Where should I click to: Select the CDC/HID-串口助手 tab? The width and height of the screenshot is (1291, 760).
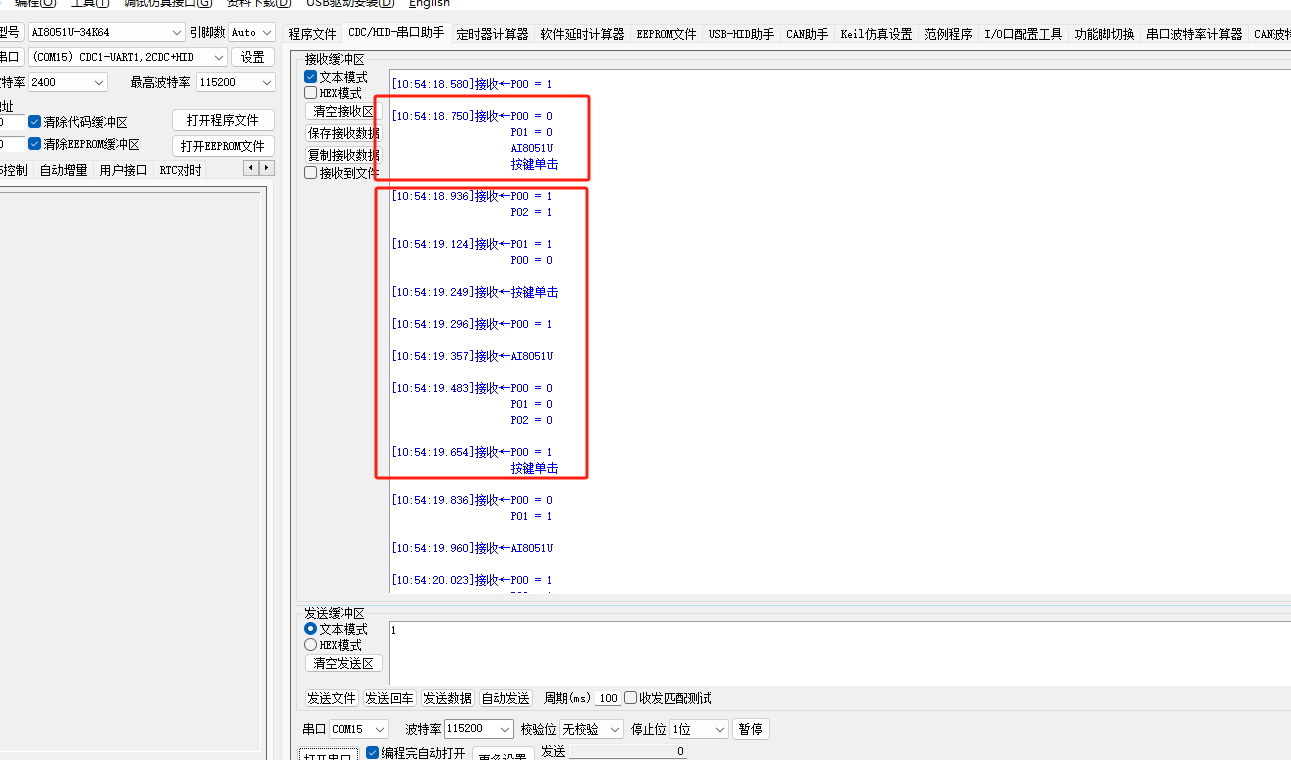click(x=396, y=33)
